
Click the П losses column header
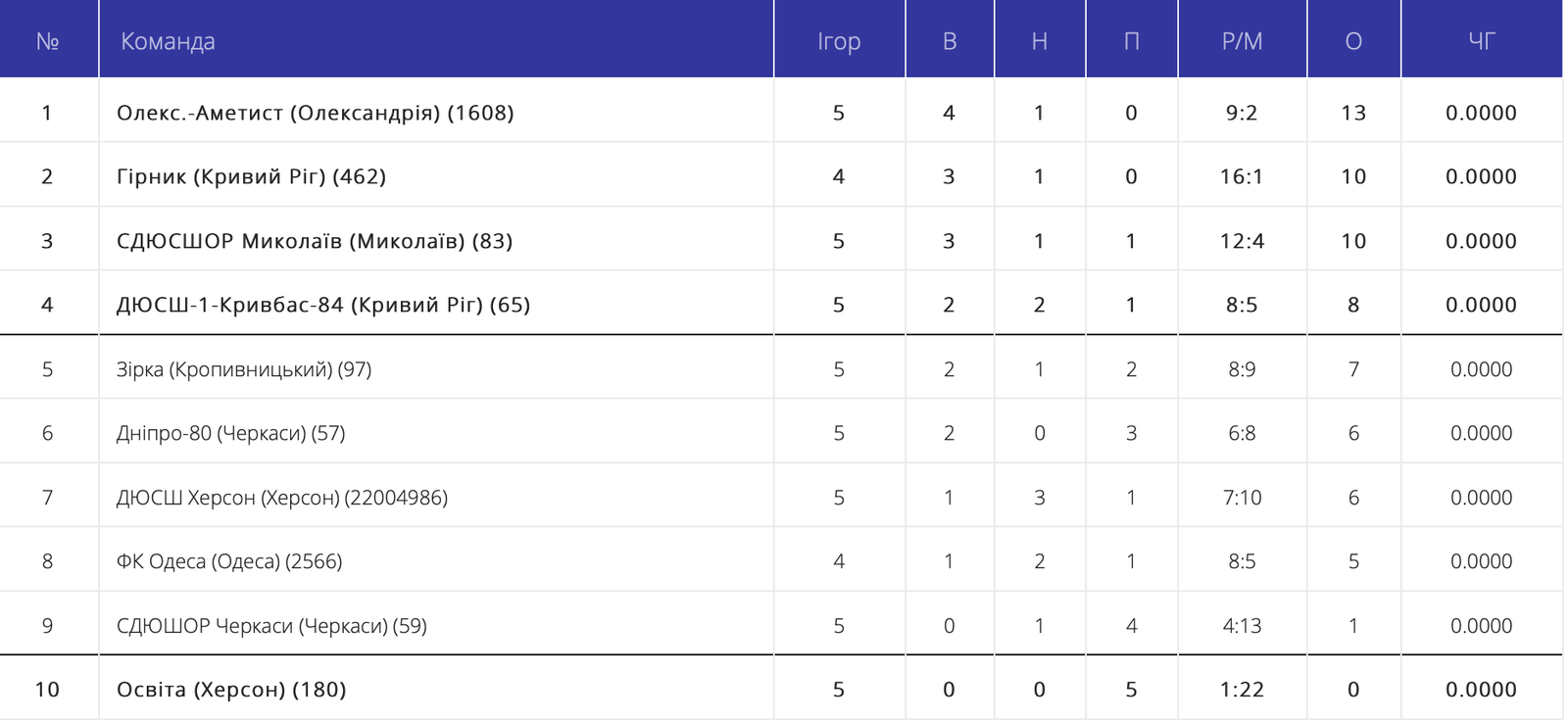[1131, 41]
